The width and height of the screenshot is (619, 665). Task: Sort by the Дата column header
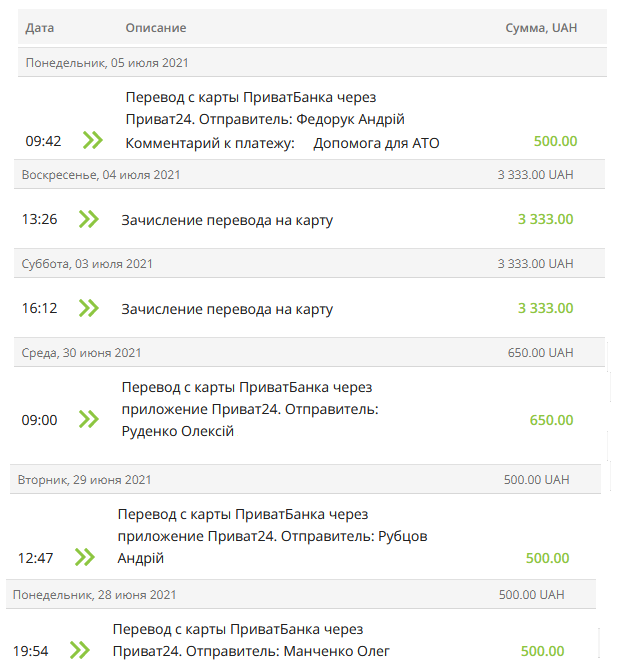pos(40,28)
